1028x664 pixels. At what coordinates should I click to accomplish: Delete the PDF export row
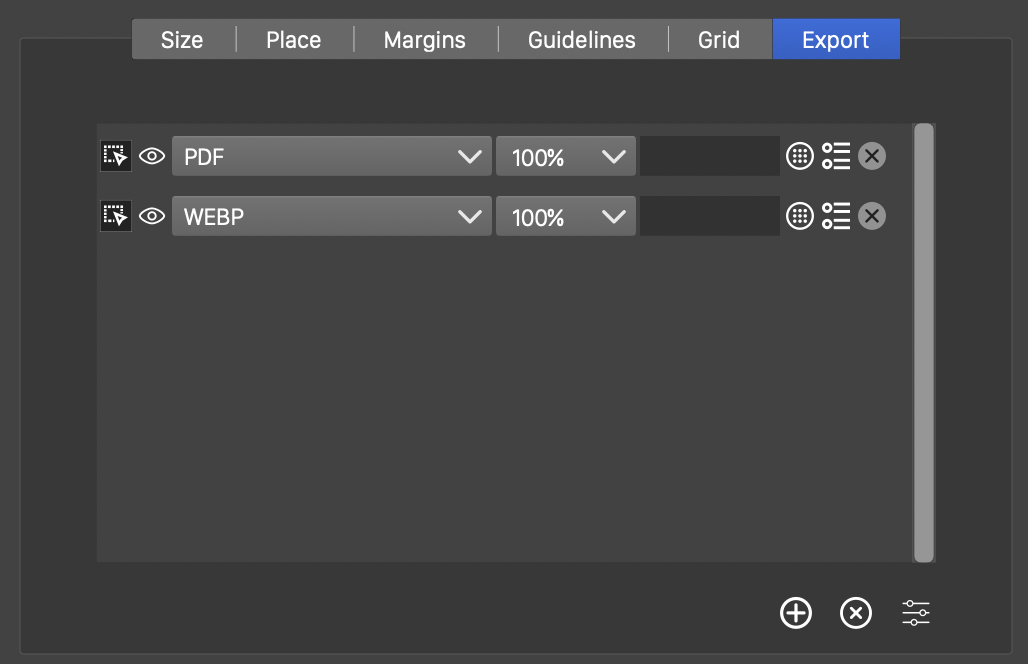tap(872, 156)
